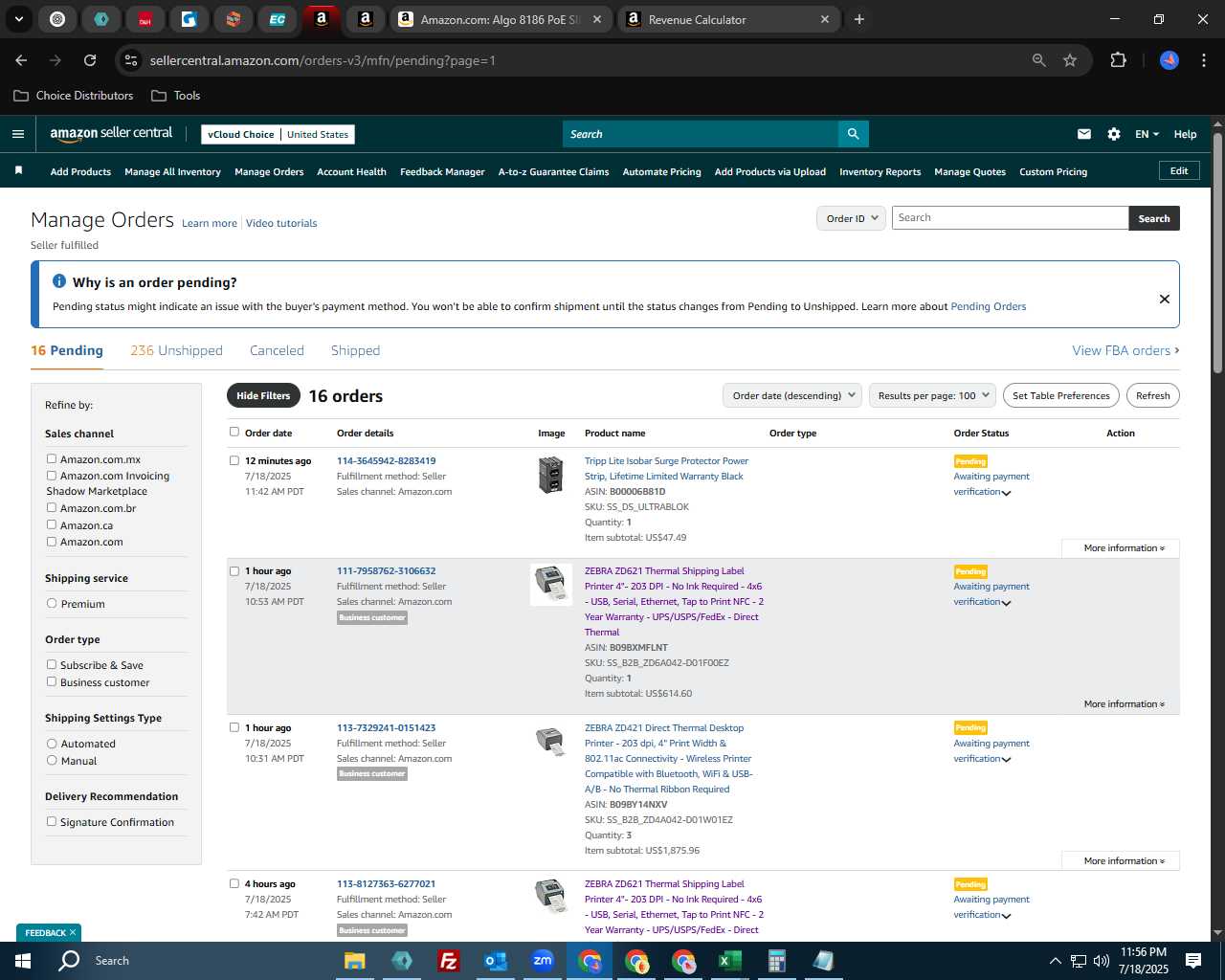Open Windows Start menu

[23, 961]
